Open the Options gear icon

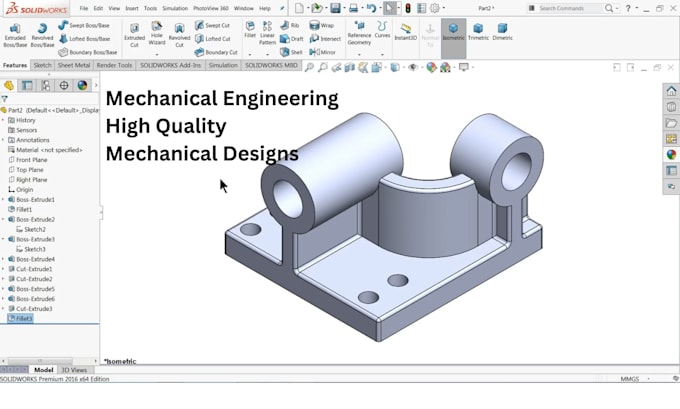click(435, 8)
